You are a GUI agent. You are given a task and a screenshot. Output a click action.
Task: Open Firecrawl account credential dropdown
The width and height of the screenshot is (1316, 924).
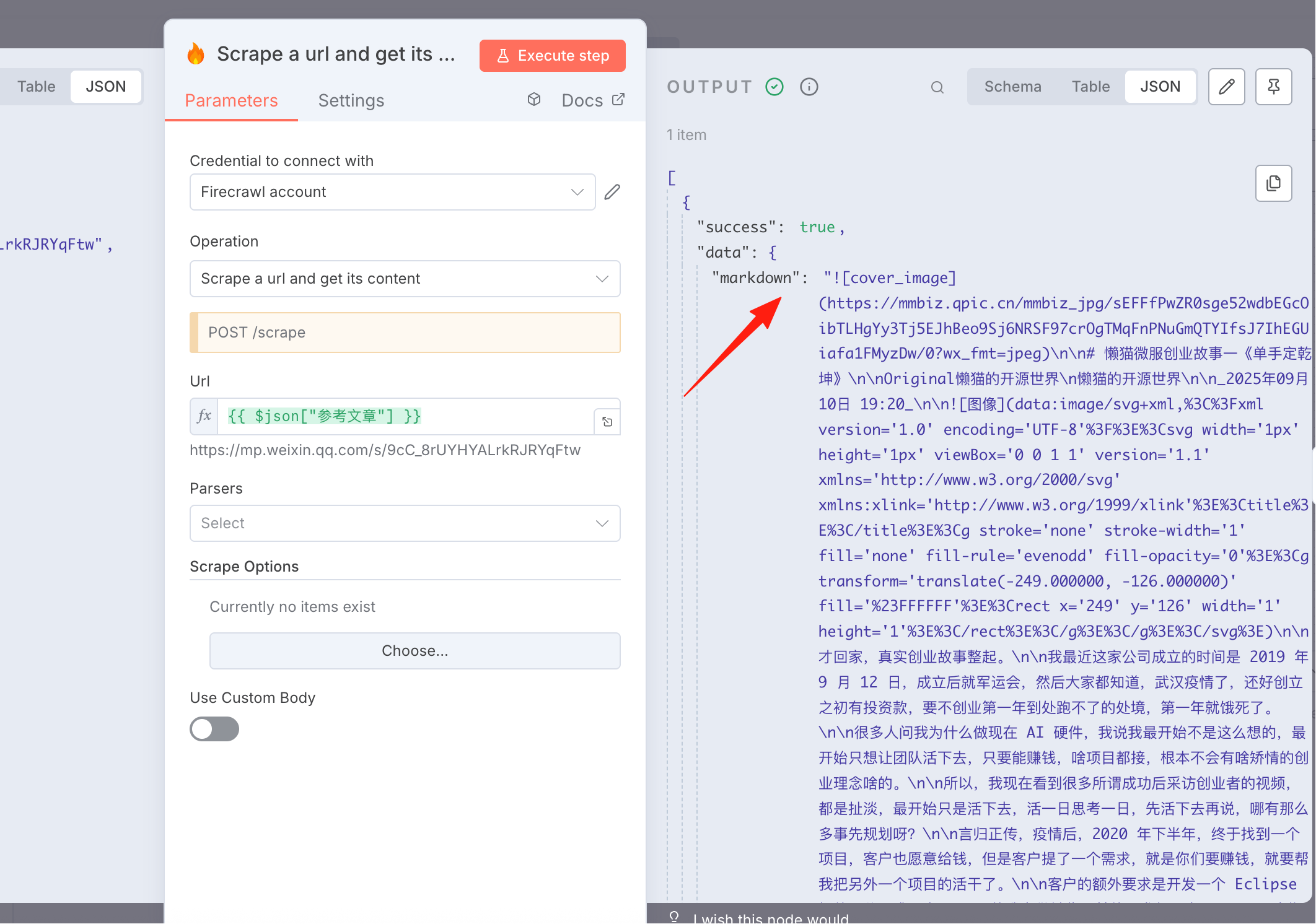392,192
